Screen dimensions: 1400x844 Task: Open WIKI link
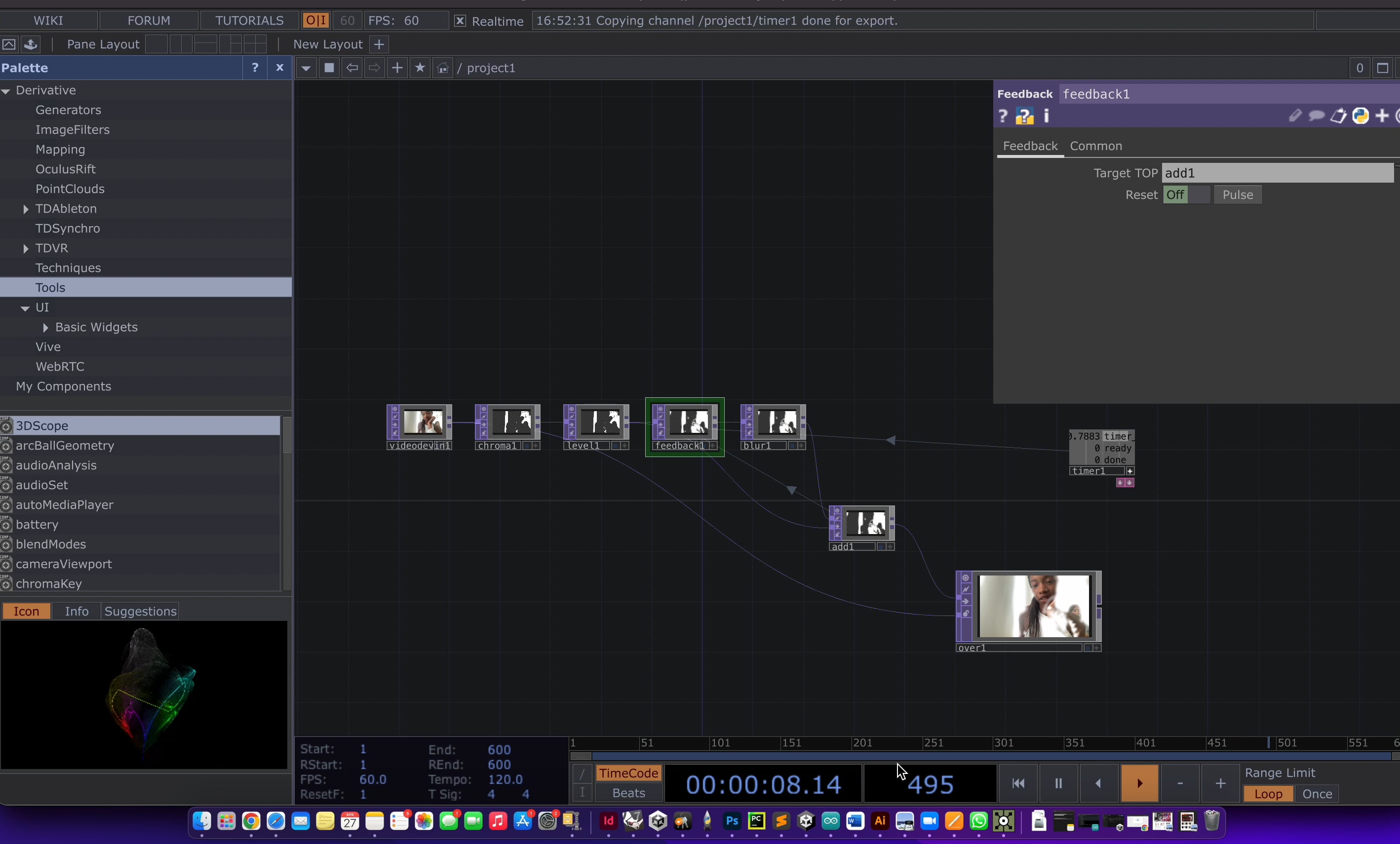[48, 20]
